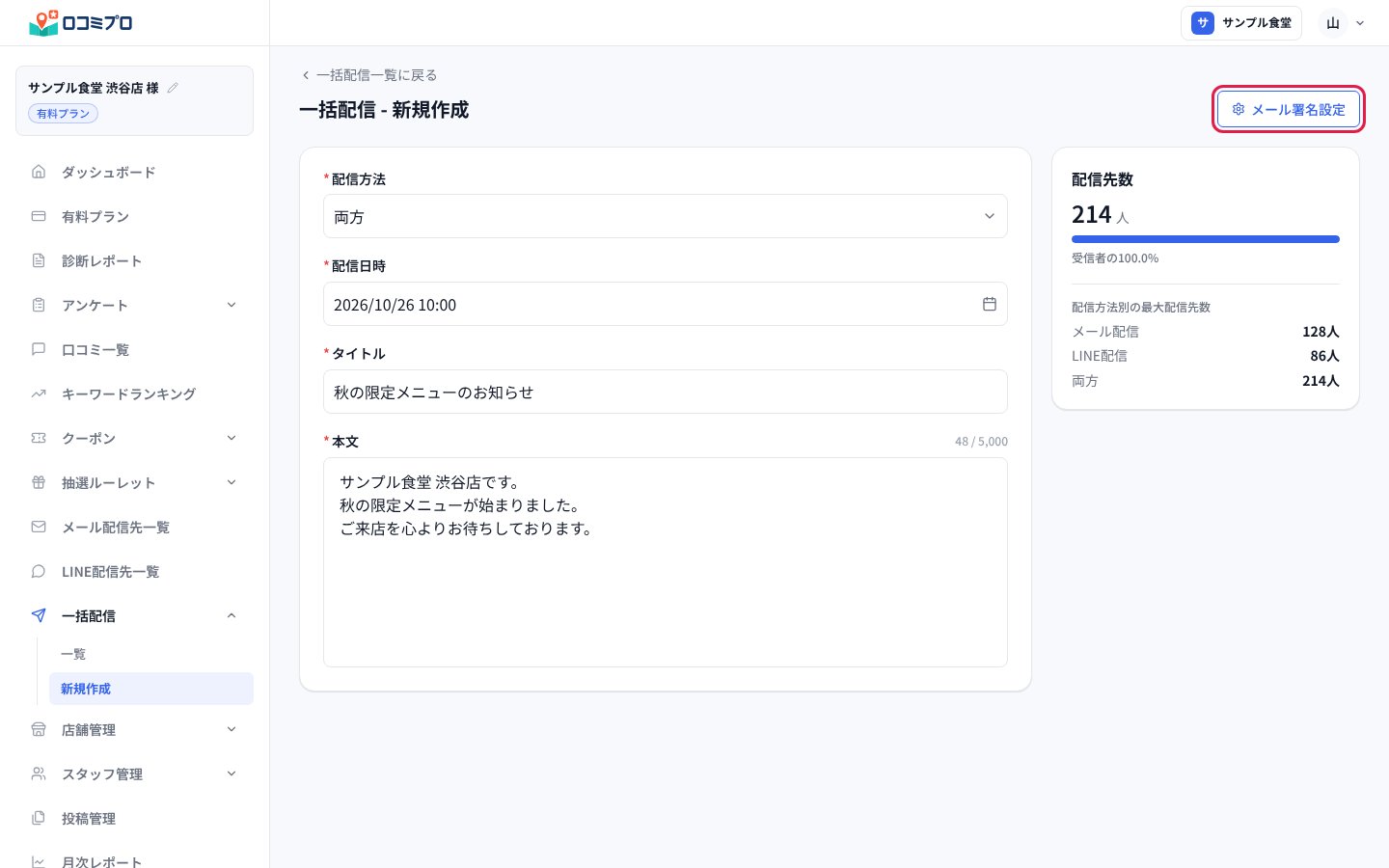Viewport: 1389px width, 868px height.
Task: Click the 一括配信 paper plane icon
Action: pos(39,615)
